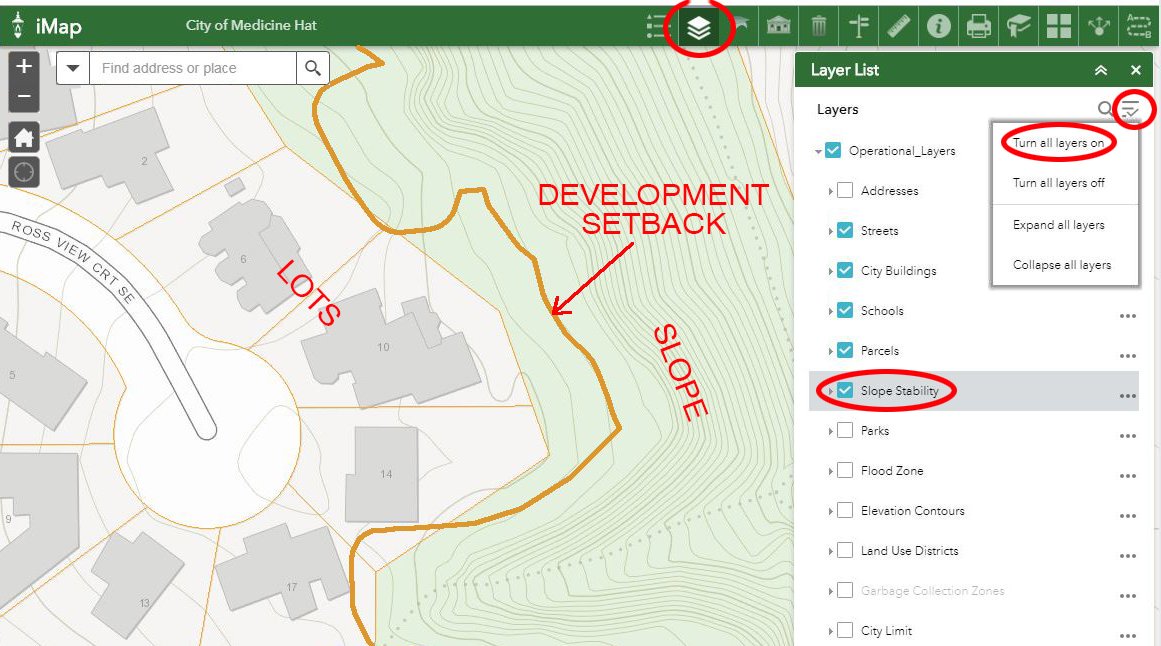Check the Flood Zone layer

click(x=845, y=470)
